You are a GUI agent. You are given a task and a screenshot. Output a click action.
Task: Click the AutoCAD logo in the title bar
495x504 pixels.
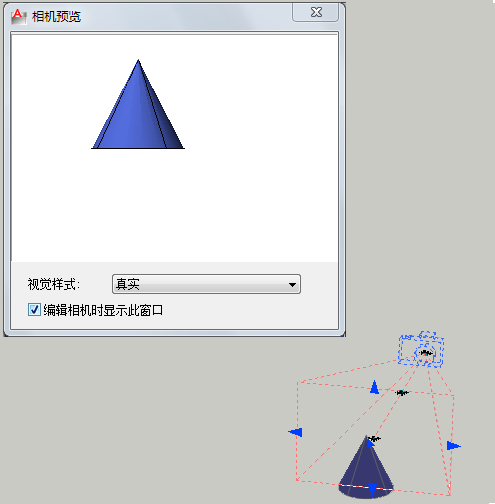point(18,16)
